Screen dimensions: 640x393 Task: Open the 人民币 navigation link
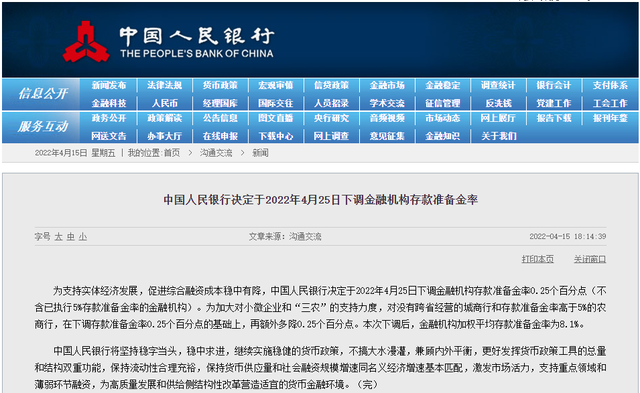click(x=164, y=103)
